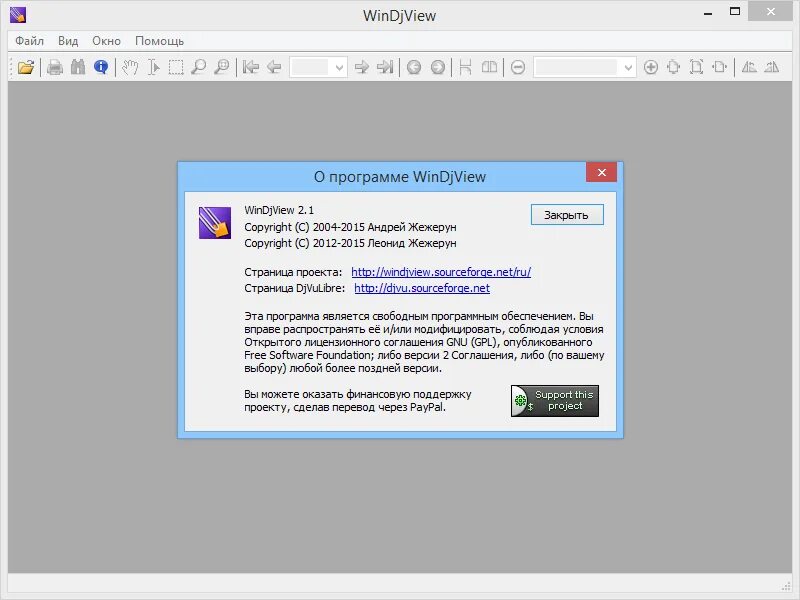Open the zoom level dropdown
The image size is (800, 600).
[x=628, y=67]
